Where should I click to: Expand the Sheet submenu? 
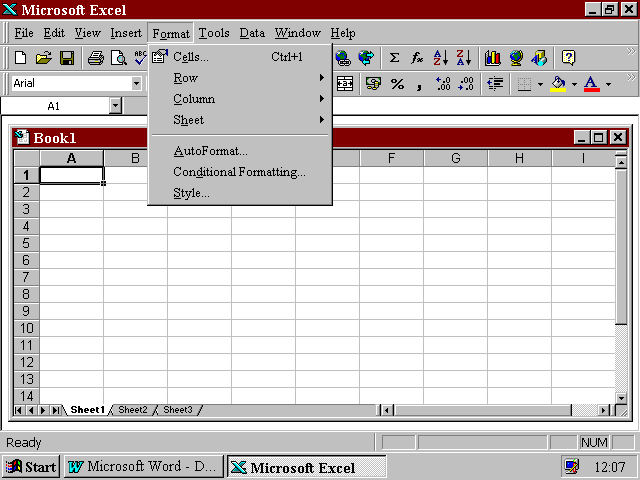point(240,120)
